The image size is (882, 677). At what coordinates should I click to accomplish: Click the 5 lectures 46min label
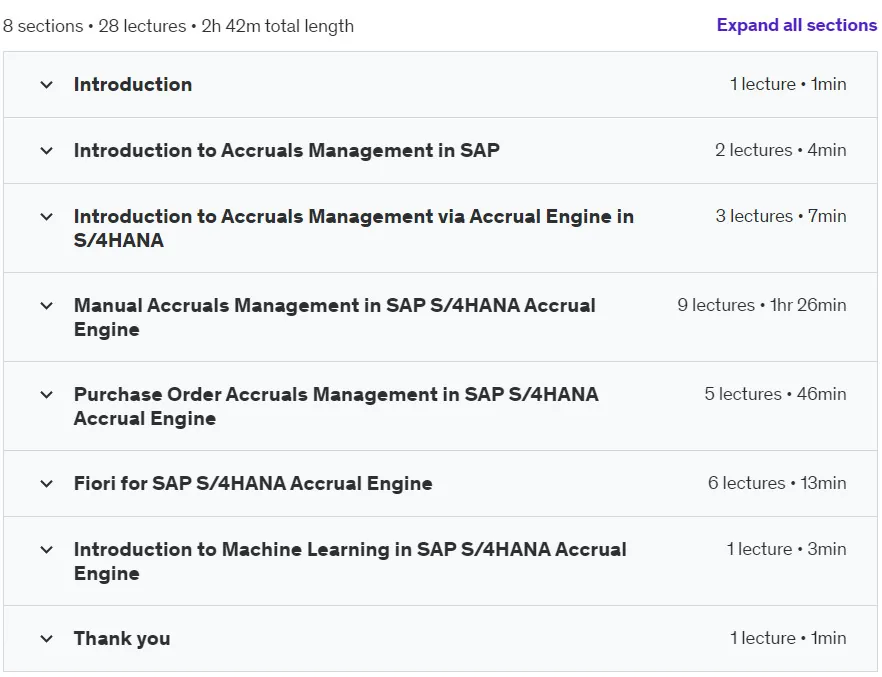pos(775,394)
